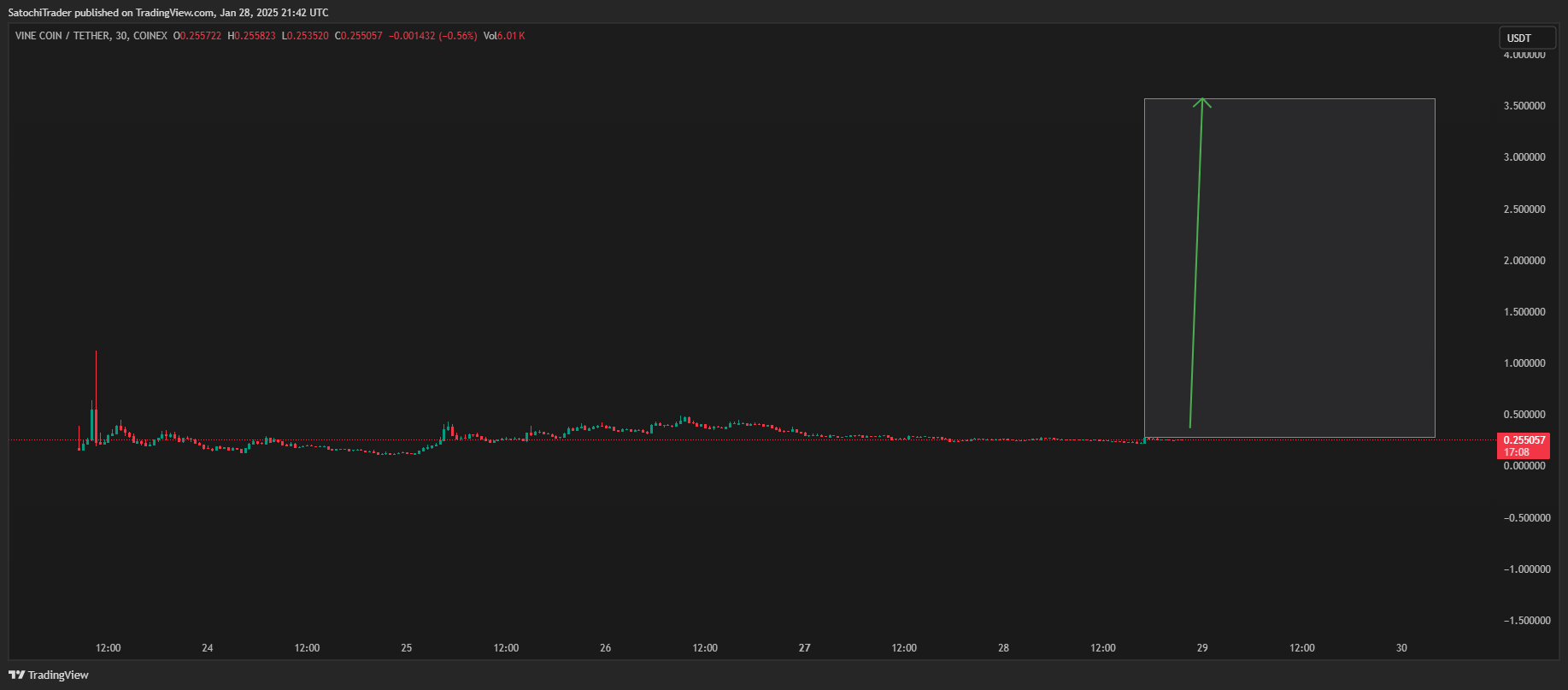Click the 0.000000 price axis label
This screenshot has height=690, width=1568.
[x=1524, y=466]
